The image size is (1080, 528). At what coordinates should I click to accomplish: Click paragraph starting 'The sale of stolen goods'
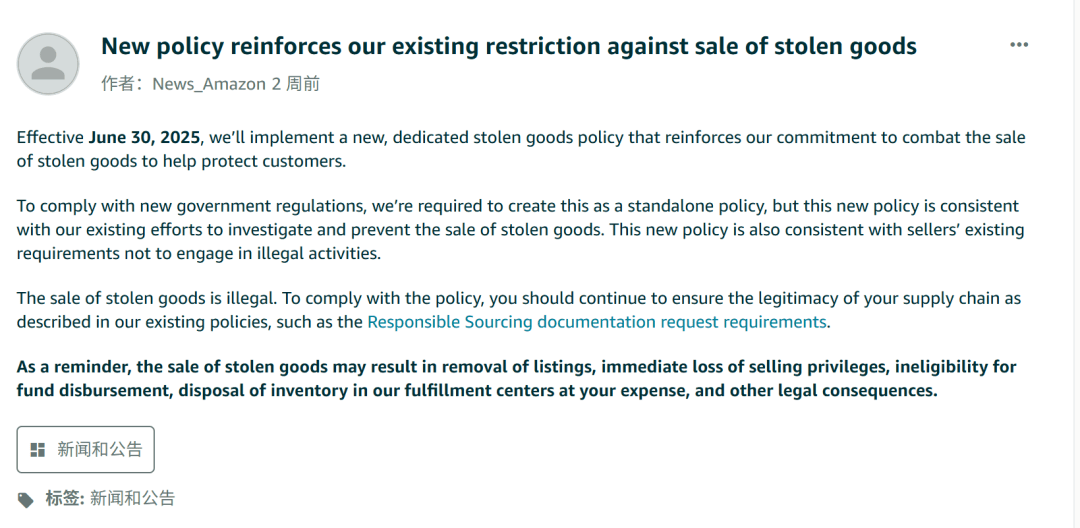pos(519,310)
